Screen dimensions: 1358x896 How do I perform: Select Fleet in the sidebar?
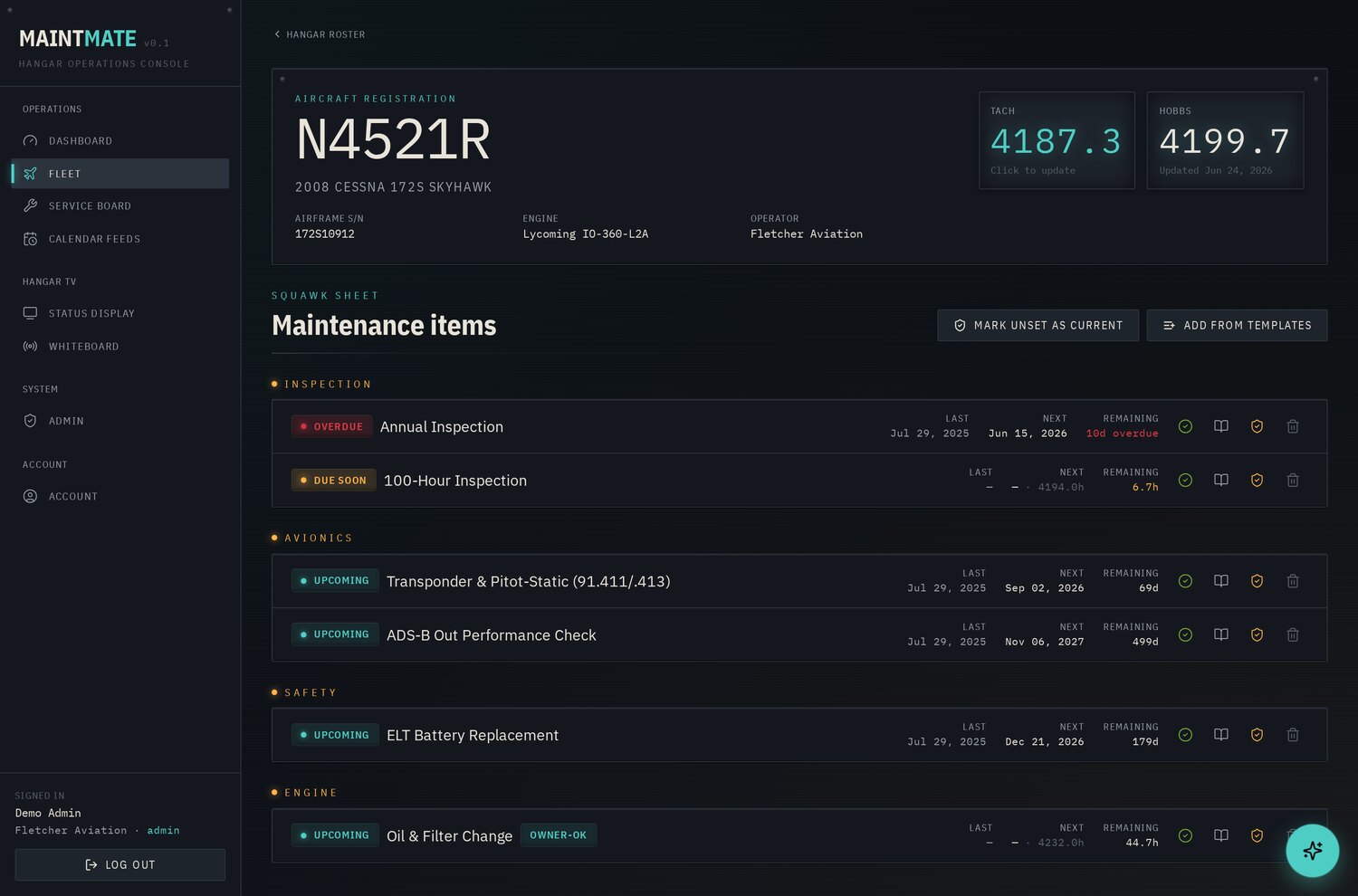(120, 174)
